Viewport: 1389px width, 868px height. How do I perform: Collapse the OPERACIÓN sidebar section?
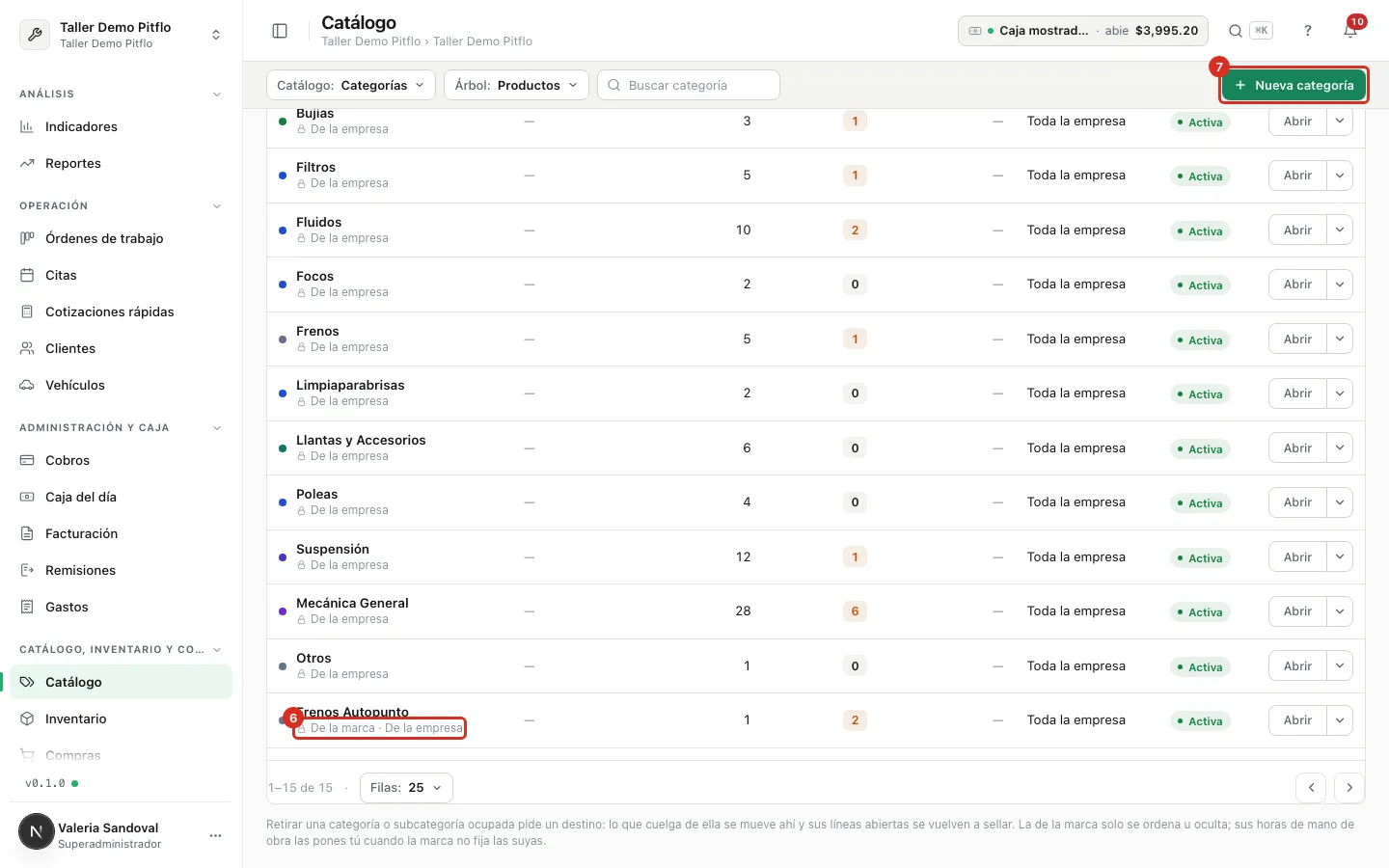[x=217, y=206]
